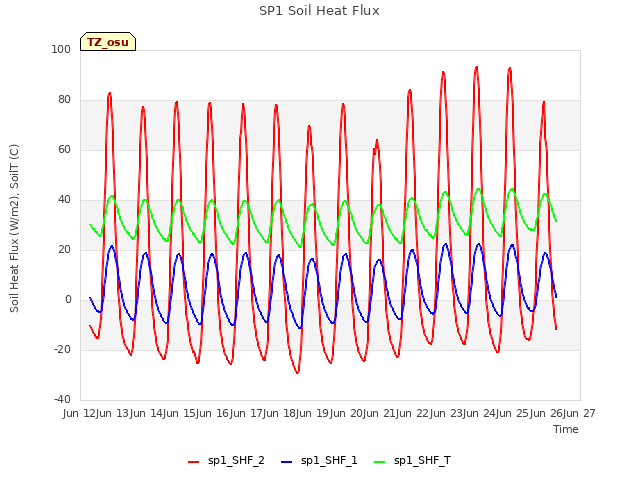Viewport: 640px width, 480px height.
Task: Click the 40 y-axis tick label
Action: (x=64, y=200)
